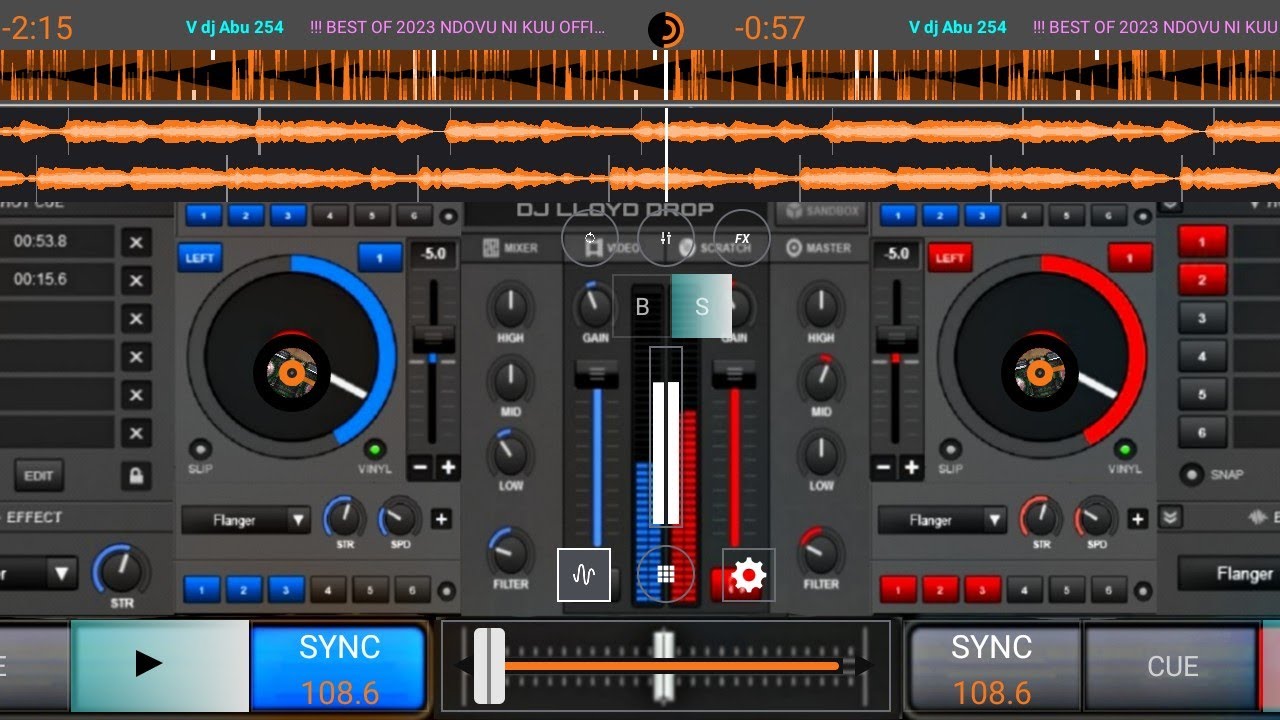The height and width of the screenshot is (720, 1280).
Task: Toggle VINYL mode on the right deck
Action: tap(1125, 449)
